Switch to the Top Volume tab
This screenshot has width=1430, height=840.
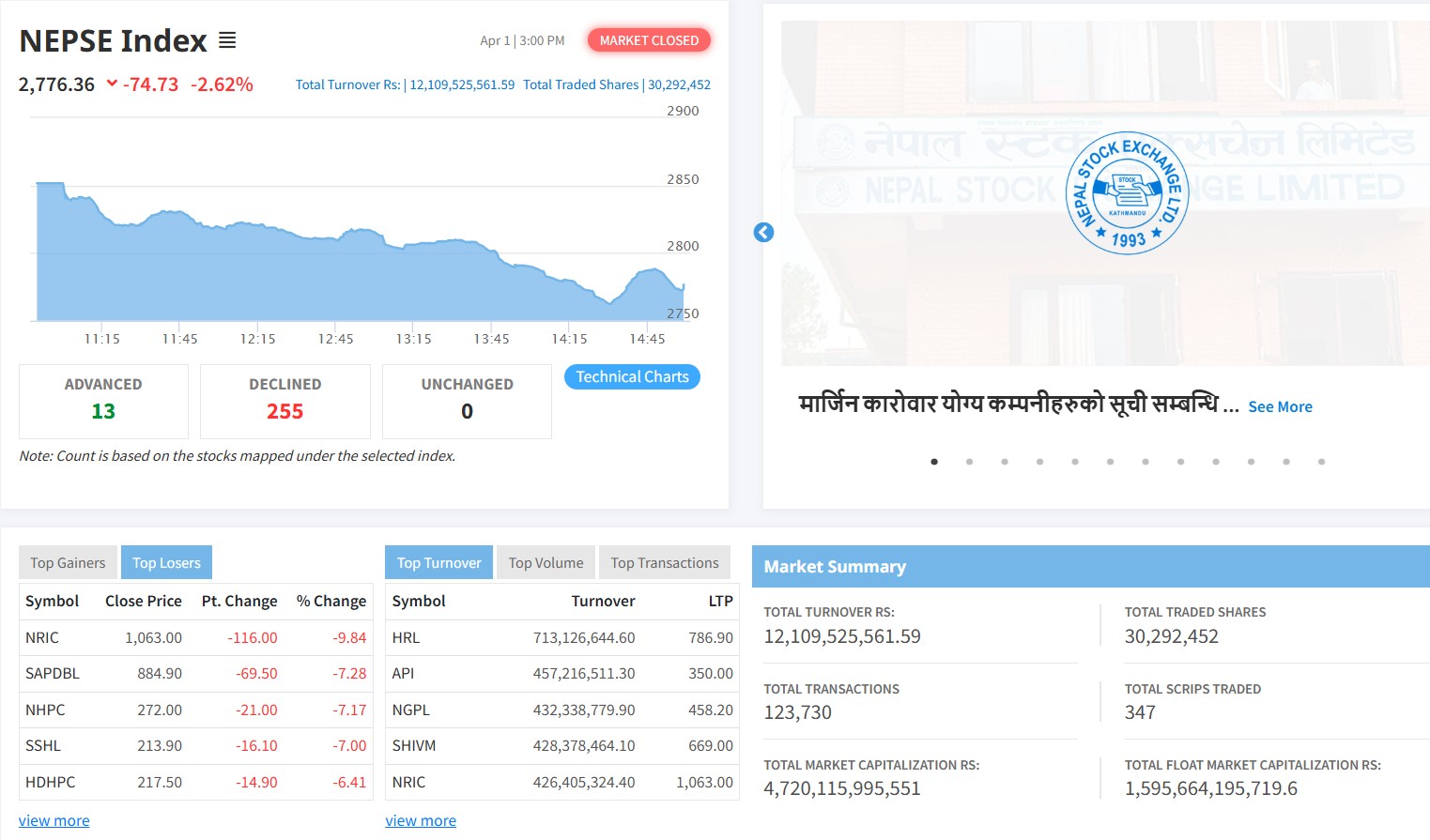546,563
